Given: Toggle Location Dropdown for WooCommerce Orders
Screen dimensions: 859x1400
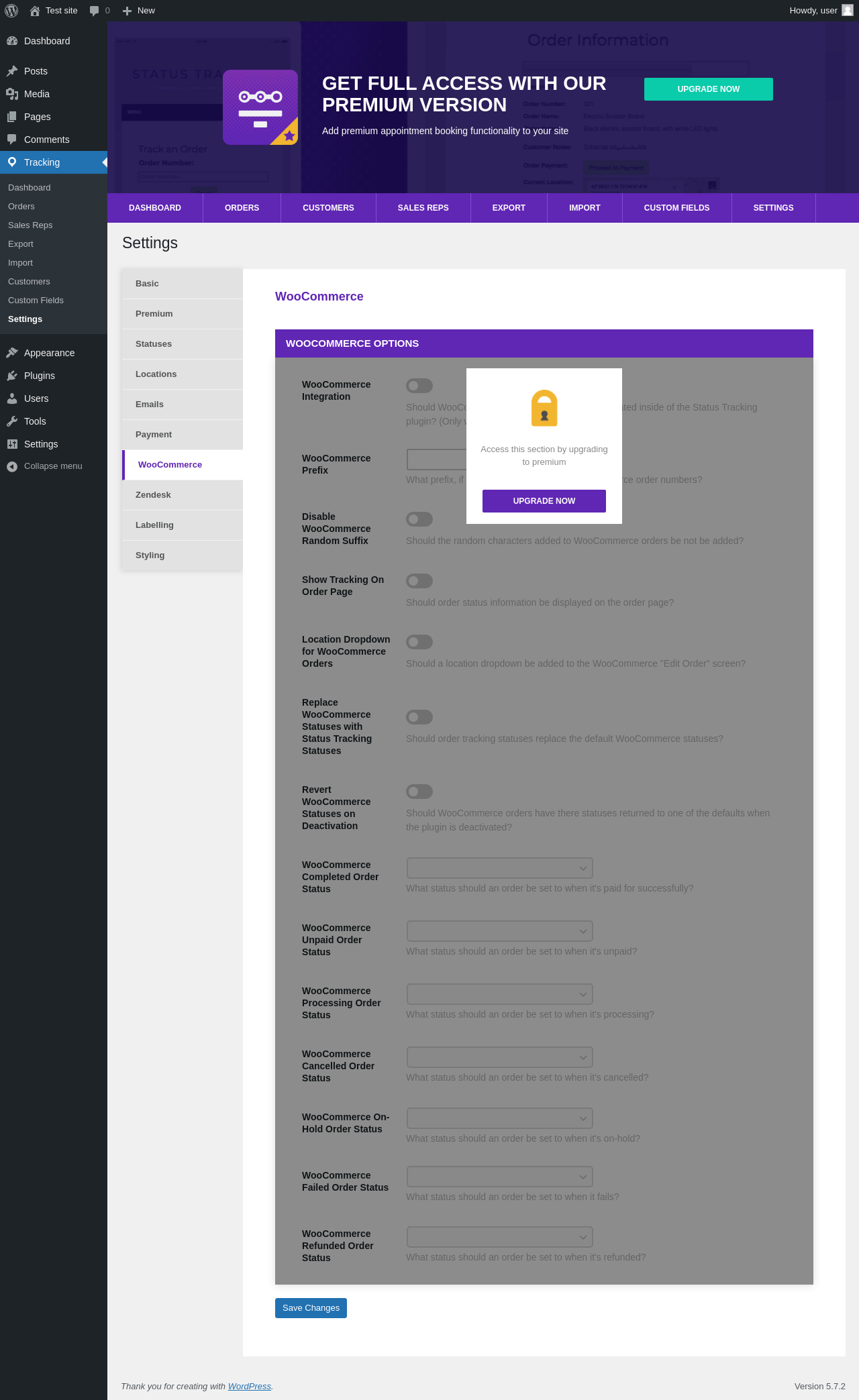Looking at the screenshot, I should 419,642.
